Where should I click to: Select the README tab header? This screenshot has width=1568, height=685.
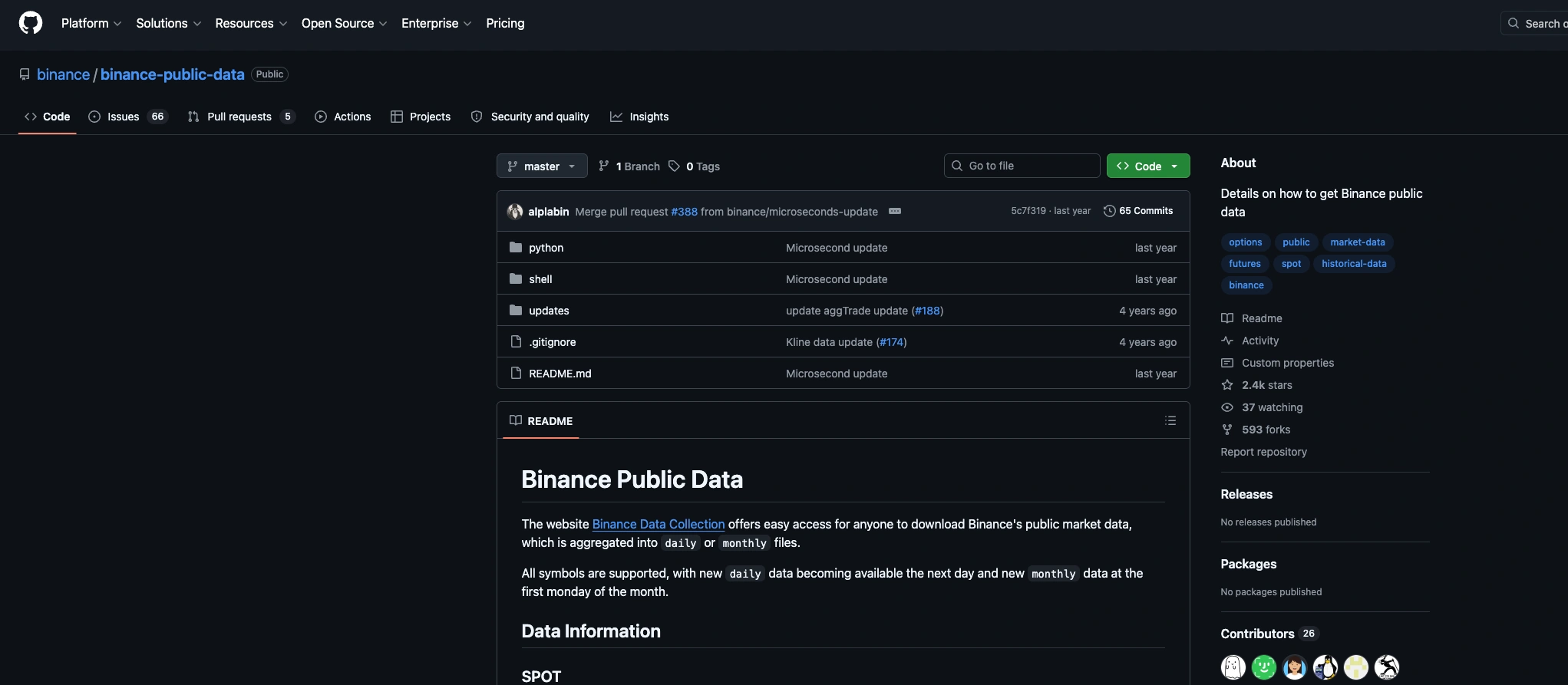[541, 420]
